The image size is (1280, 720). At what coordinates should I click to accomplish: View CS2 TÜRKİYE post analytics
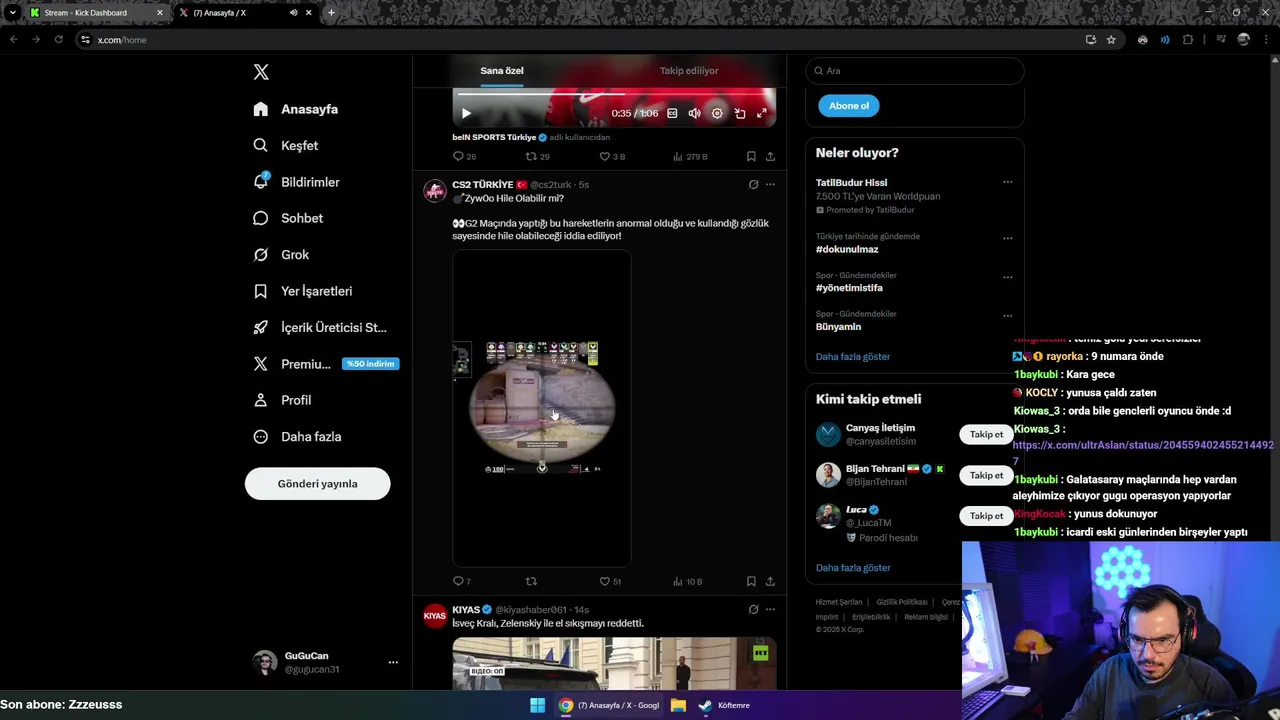688,581
